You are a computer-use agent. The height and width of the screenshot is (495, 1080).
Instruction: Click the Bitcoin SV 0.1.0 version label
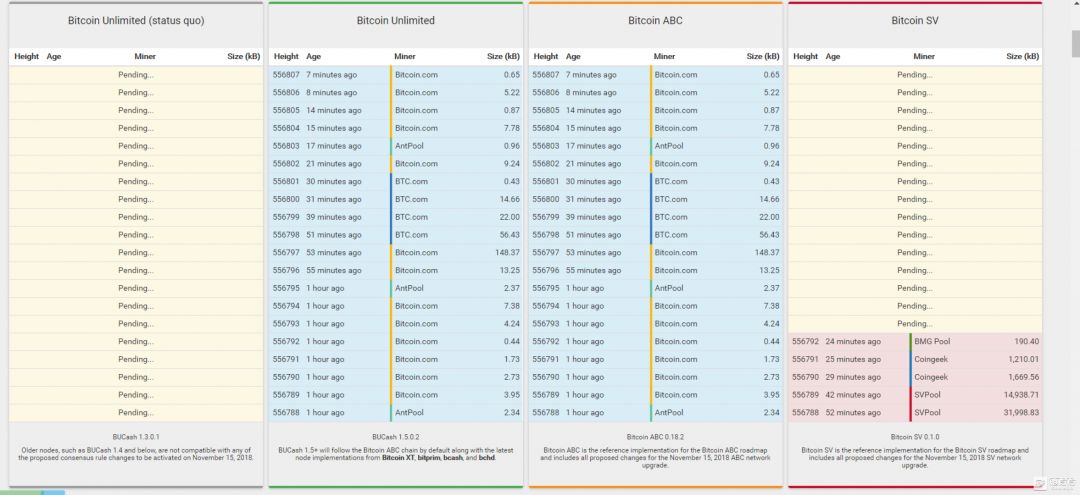pos(914,437)
